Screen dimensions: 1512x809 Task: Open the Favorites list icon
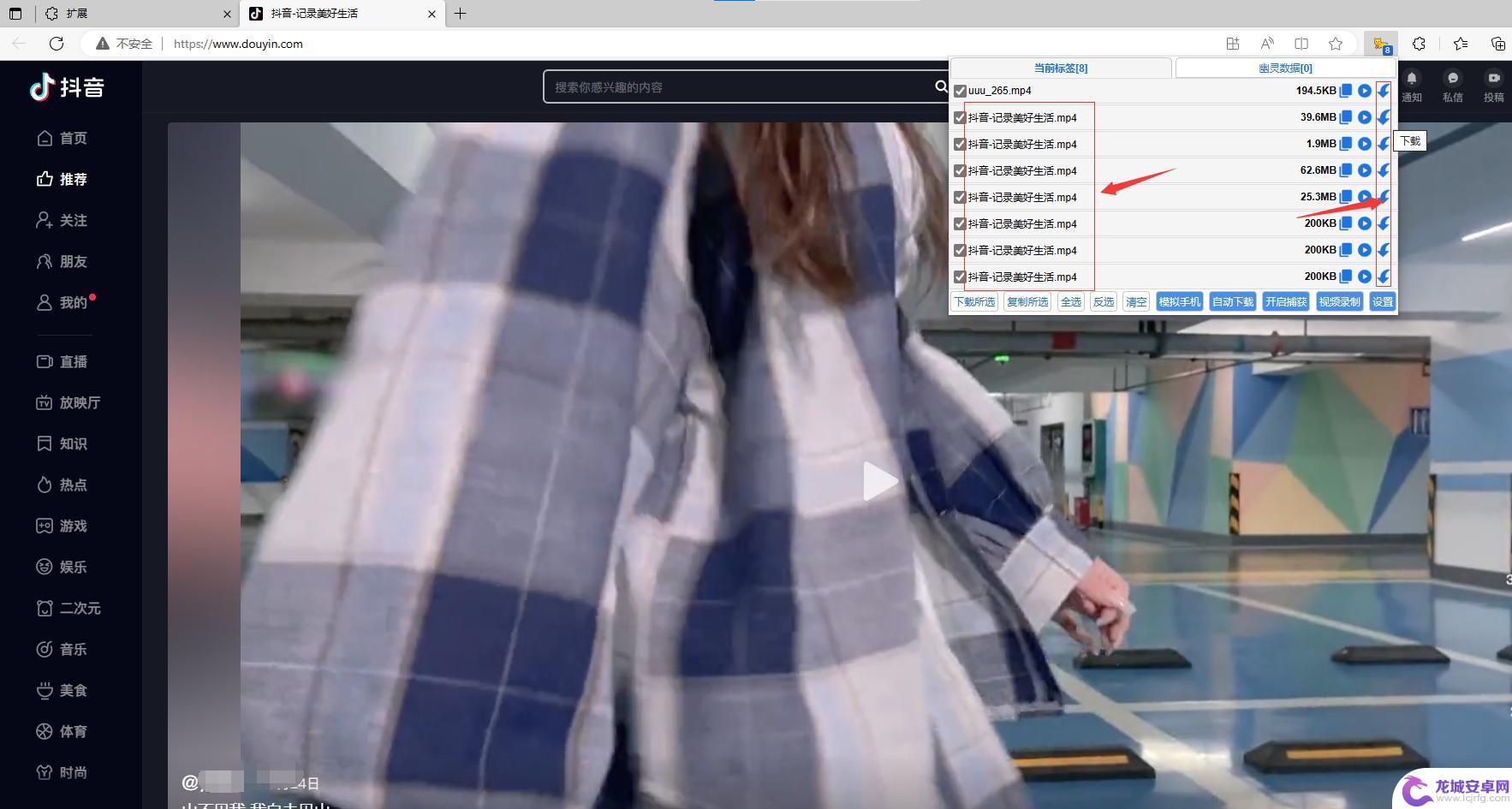[1461, 44]
